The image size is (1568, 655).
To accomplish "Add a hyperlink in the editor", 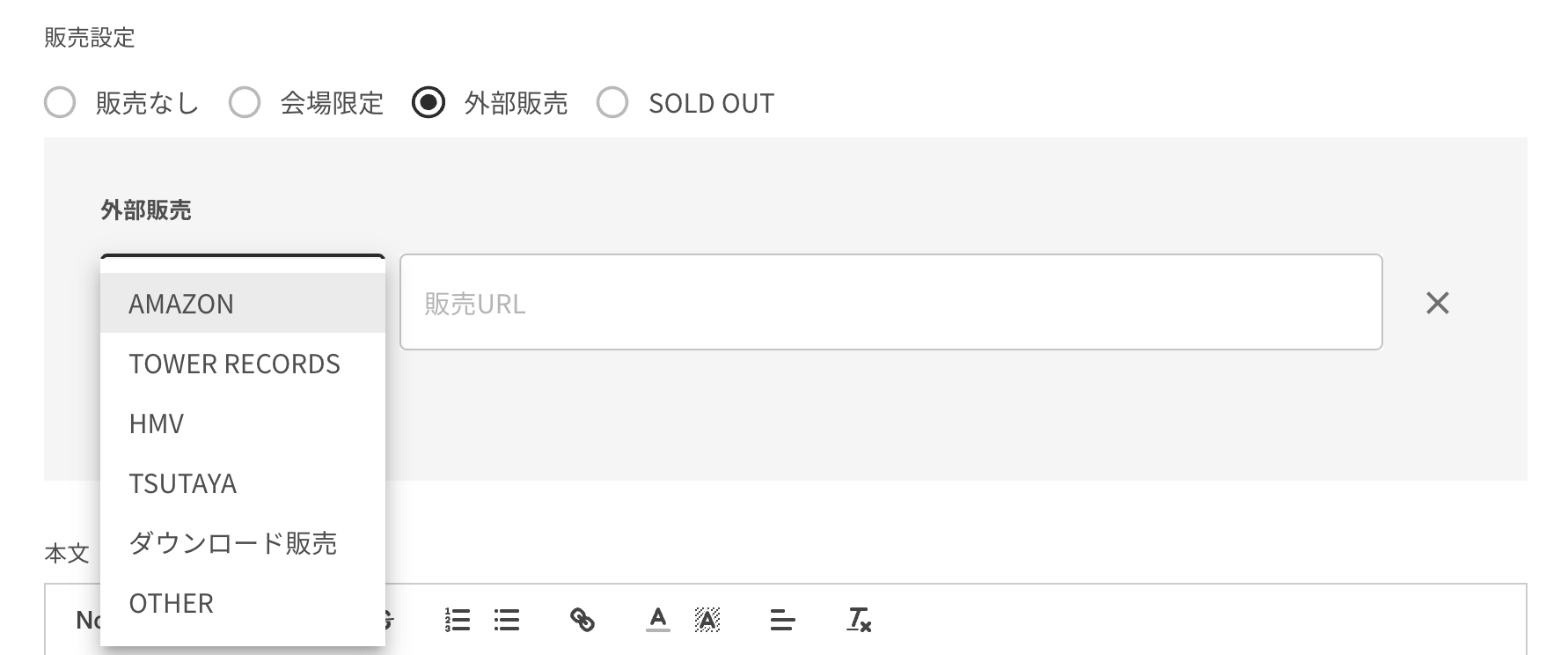I will pos(583,620).
